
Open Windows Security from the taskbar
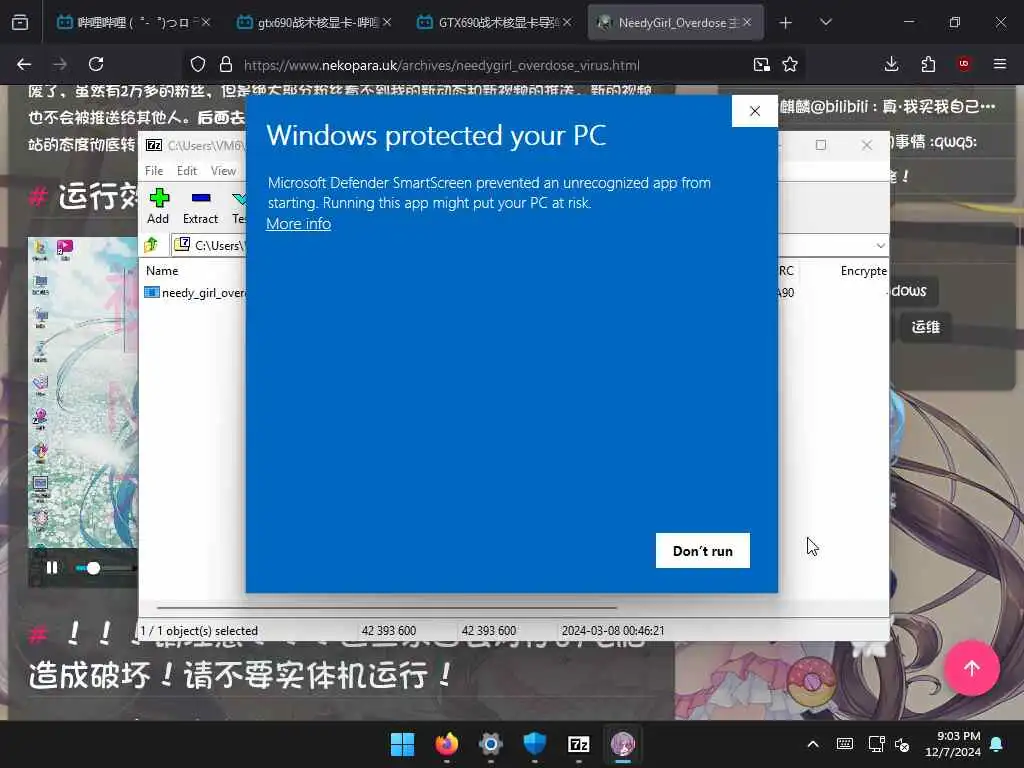pos(535,744)
